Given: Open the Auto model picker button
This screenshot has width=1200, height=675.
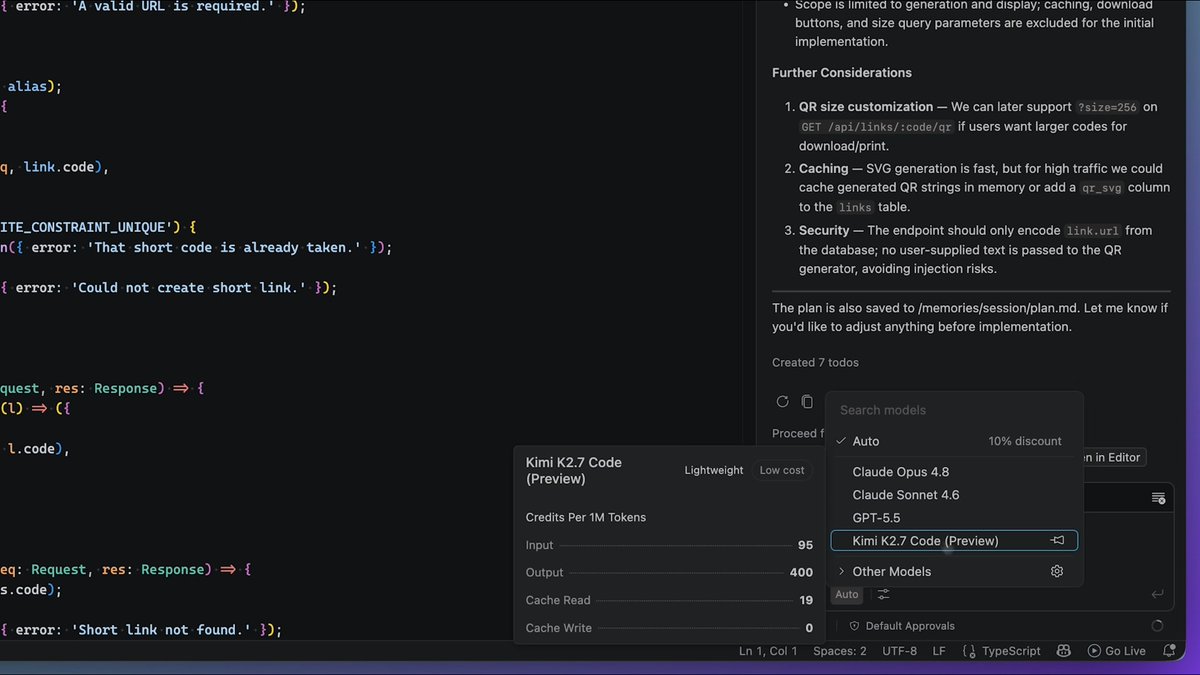Looking at the screenshot, I should tap(847, 594).
